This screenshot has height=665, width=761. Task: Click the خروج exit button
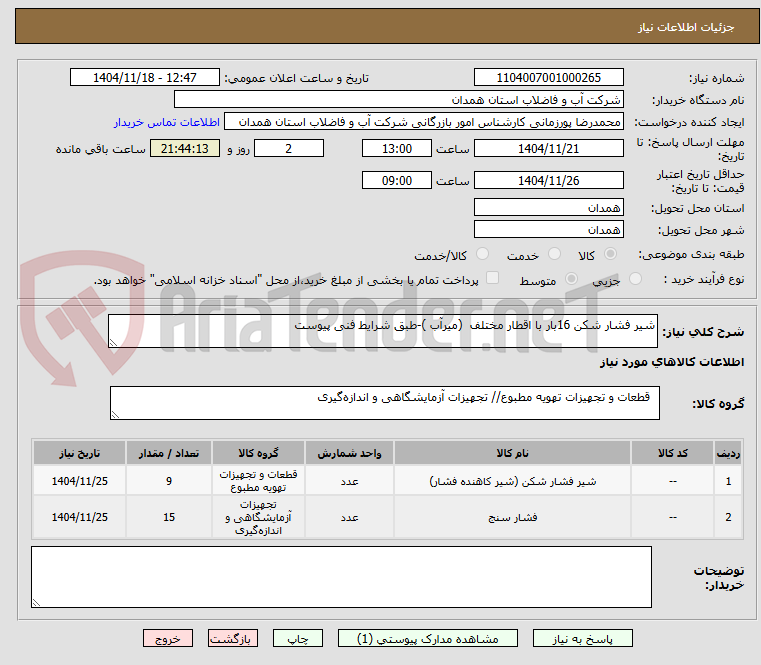coord(167,638)
